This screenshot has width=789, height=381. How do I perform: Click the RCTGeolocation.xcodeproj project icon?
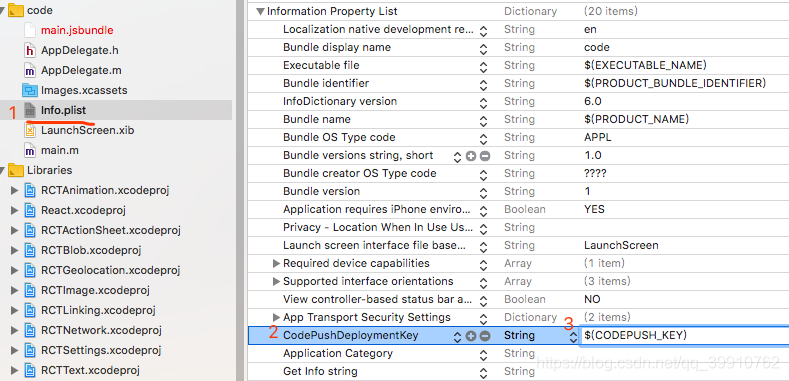tap(31, 270)
